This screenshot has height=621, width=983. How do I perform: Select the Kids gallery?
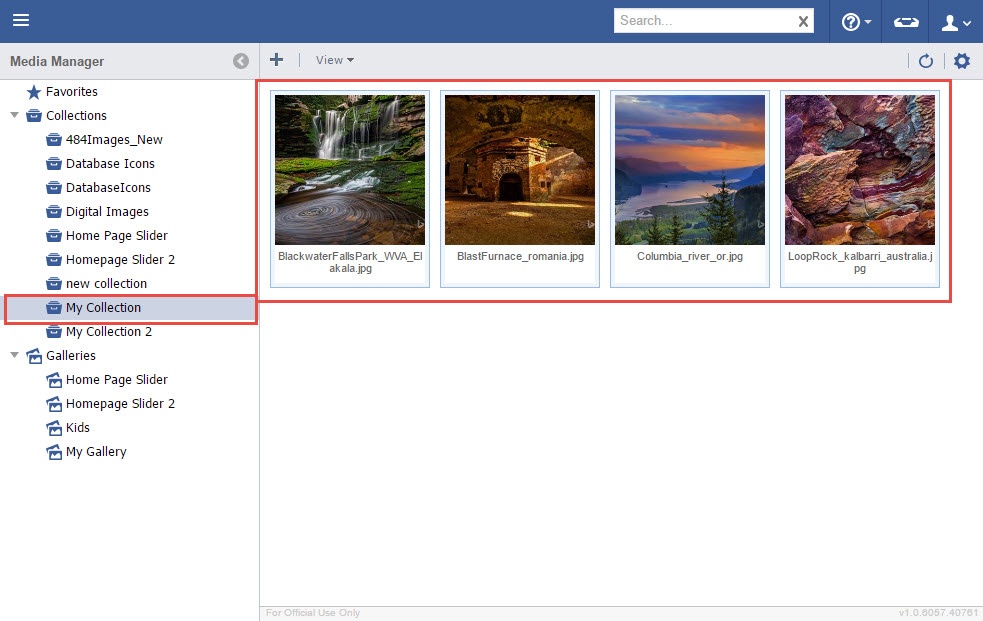coord(77,428)
